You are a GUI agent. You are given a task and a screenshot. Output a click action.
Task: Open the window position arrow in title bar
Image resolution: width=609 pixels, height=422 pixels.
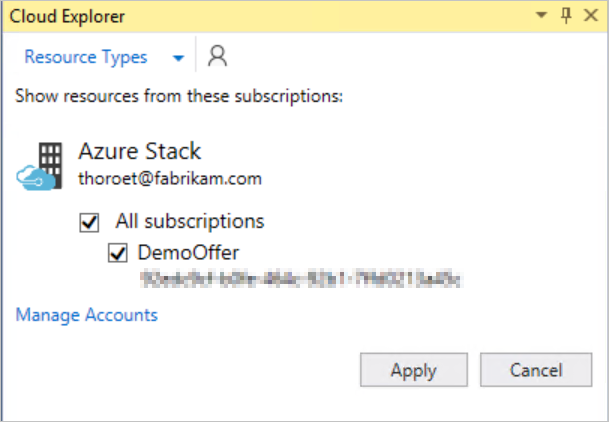point(542,15)
